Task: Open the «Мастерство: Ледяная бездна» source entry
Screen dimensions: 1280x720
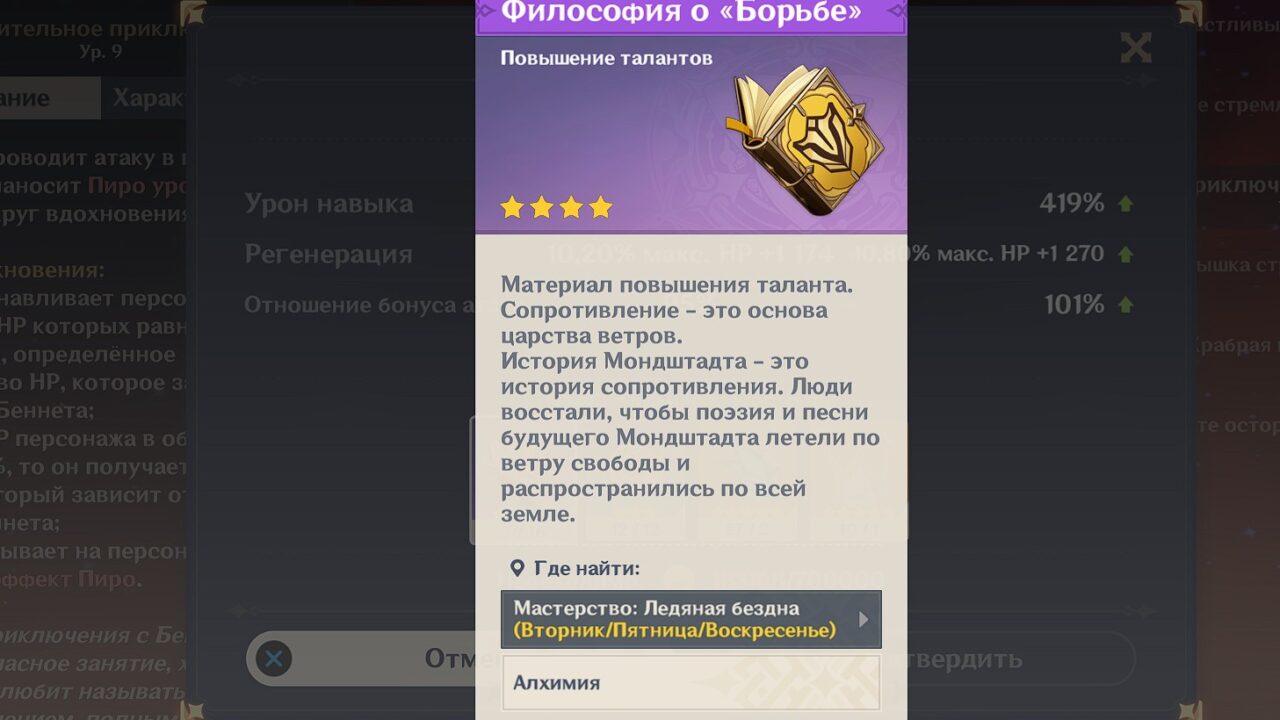Action: (691, 619)
